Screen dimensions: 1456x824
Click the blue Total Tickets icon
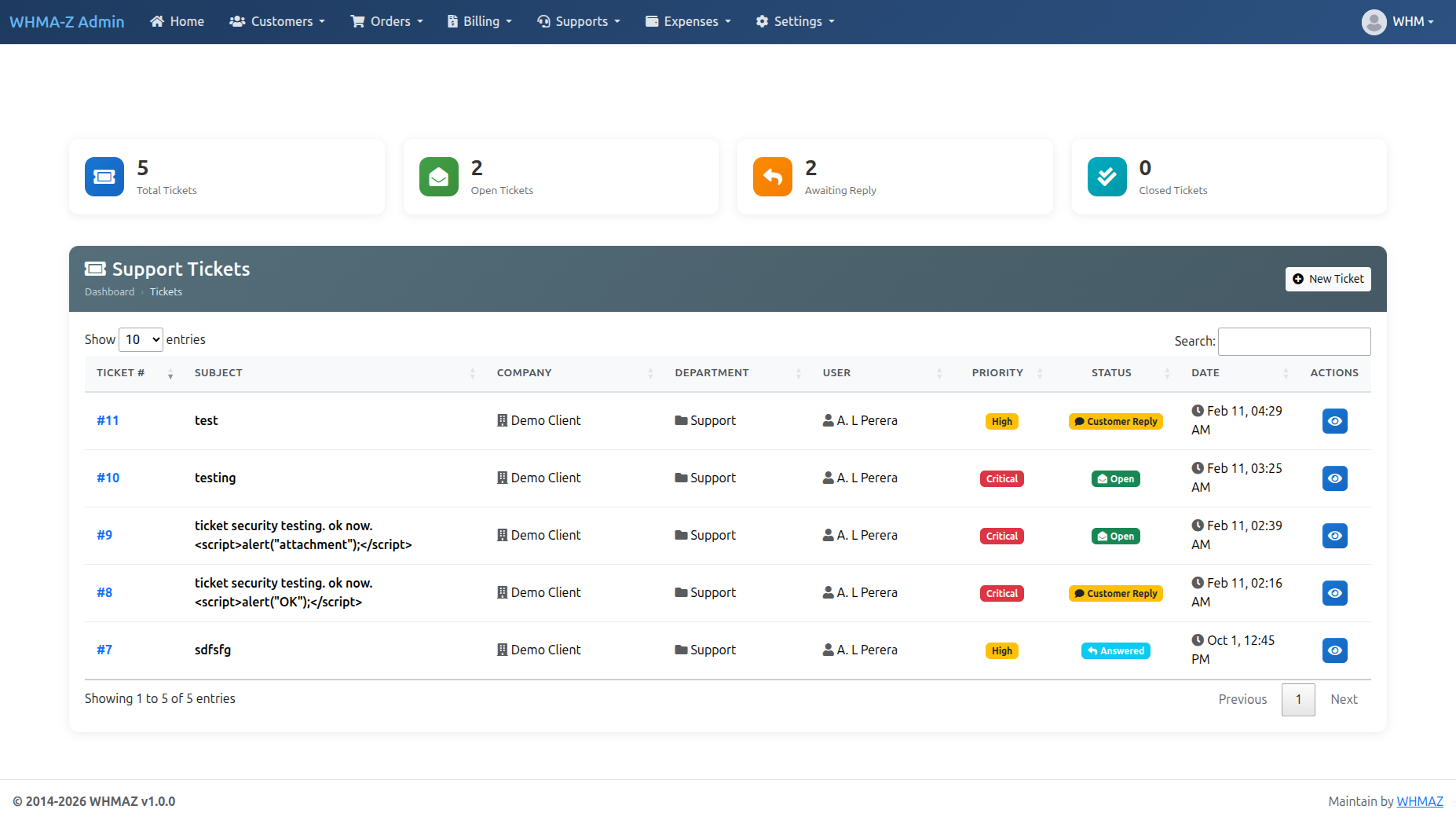coord(104,177)
